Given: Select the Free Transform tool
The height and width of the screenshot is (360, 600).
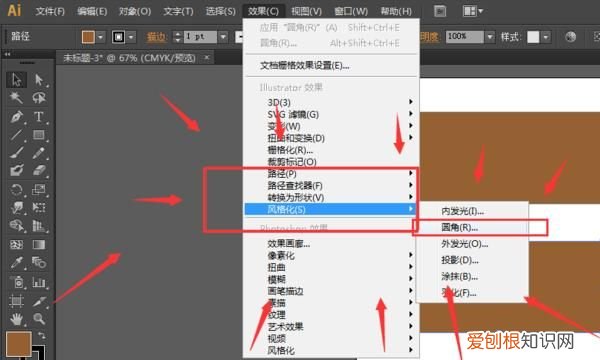Looking at the screenshot, I should pos(39,208).
